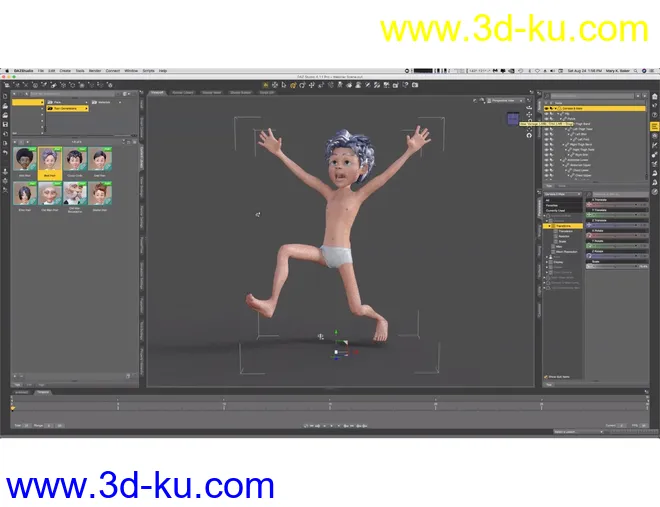This screenshot has width=660, height=507.
Task: Switch to the Viewport tab
Action: click(158, 92)
